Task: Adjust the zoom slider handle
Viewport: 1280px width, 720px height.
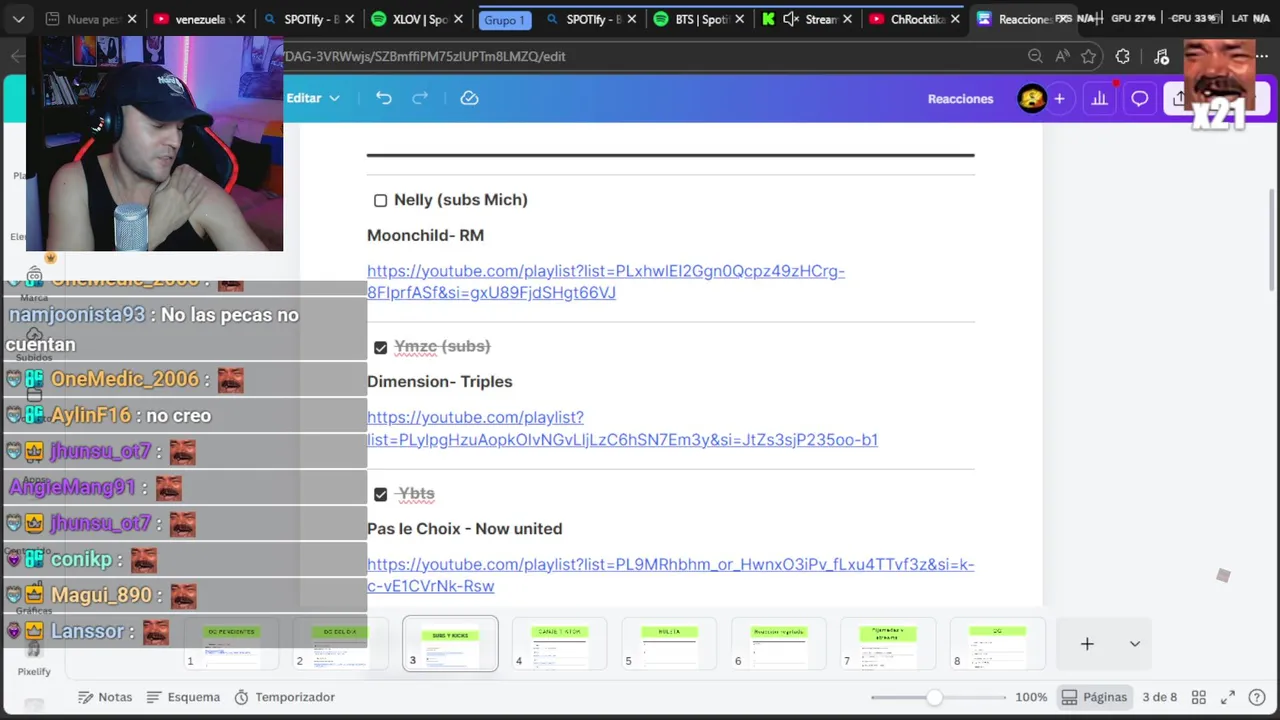Action: [934, 697]
